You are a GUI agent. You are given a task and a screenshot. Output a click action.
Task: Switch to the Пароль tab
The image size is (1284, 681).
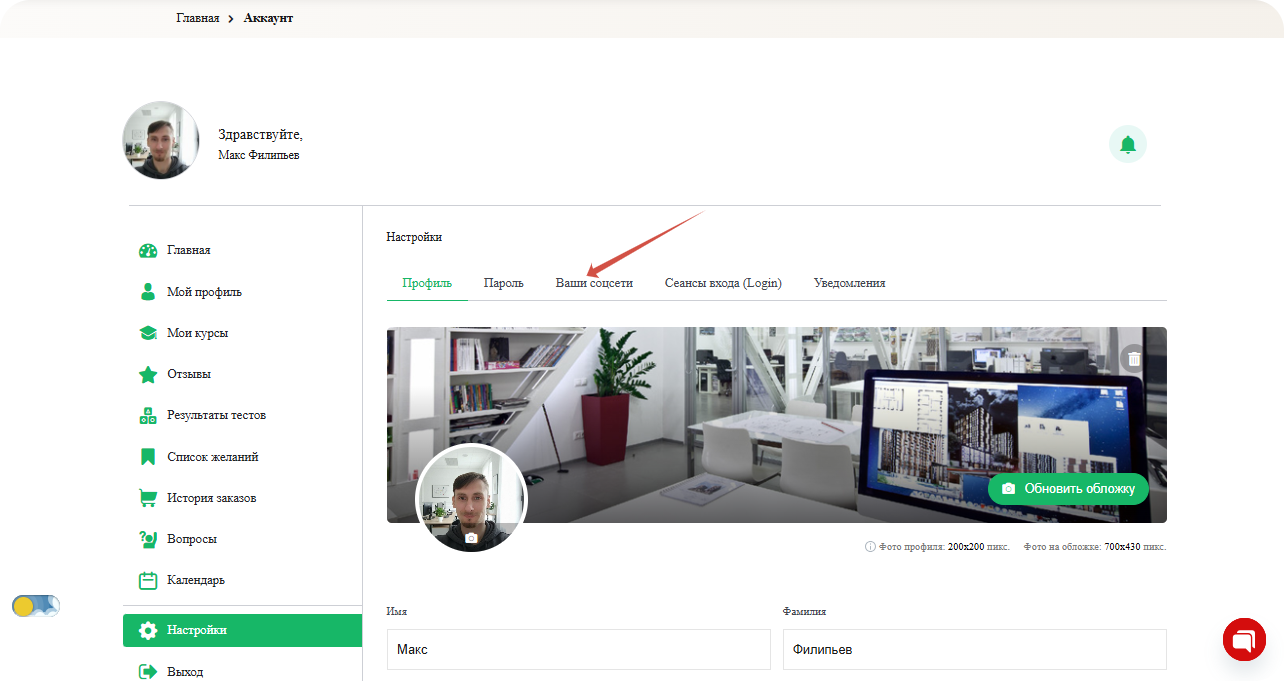(x=503, y=283)
